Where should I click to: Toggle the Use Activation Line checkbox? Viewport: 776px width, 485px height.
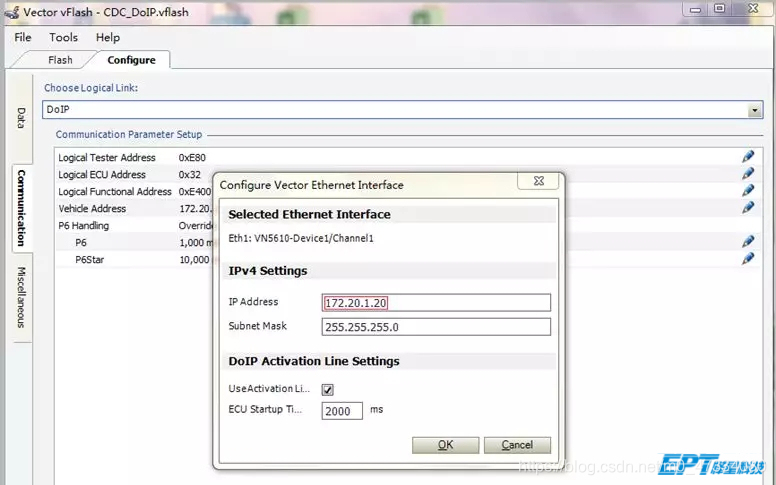[x=328, y=389]
